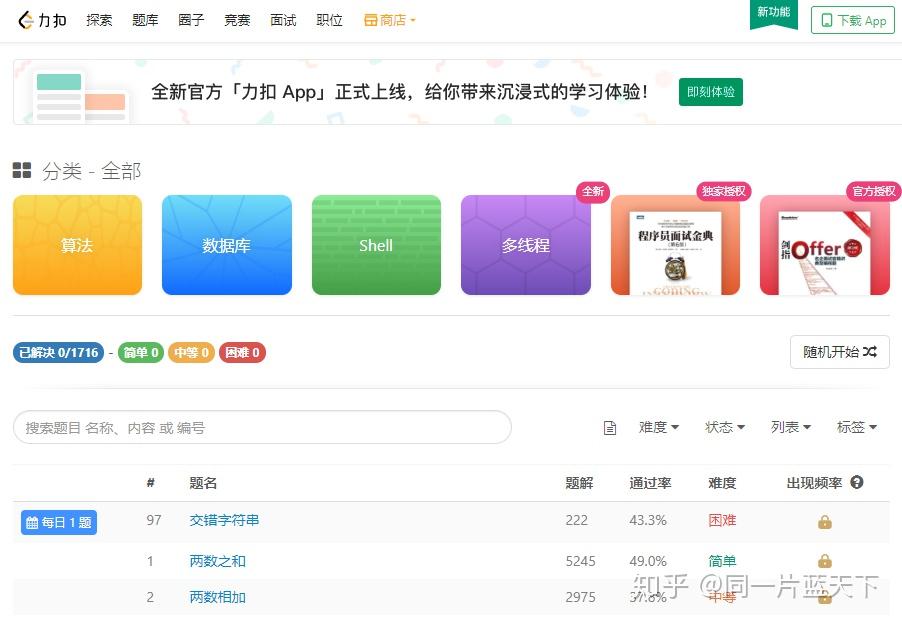The height and width of the screenshot is (623, 902).
Task: Toggle the 中等 0 difficulty filter pill
Action: (192, 352)
